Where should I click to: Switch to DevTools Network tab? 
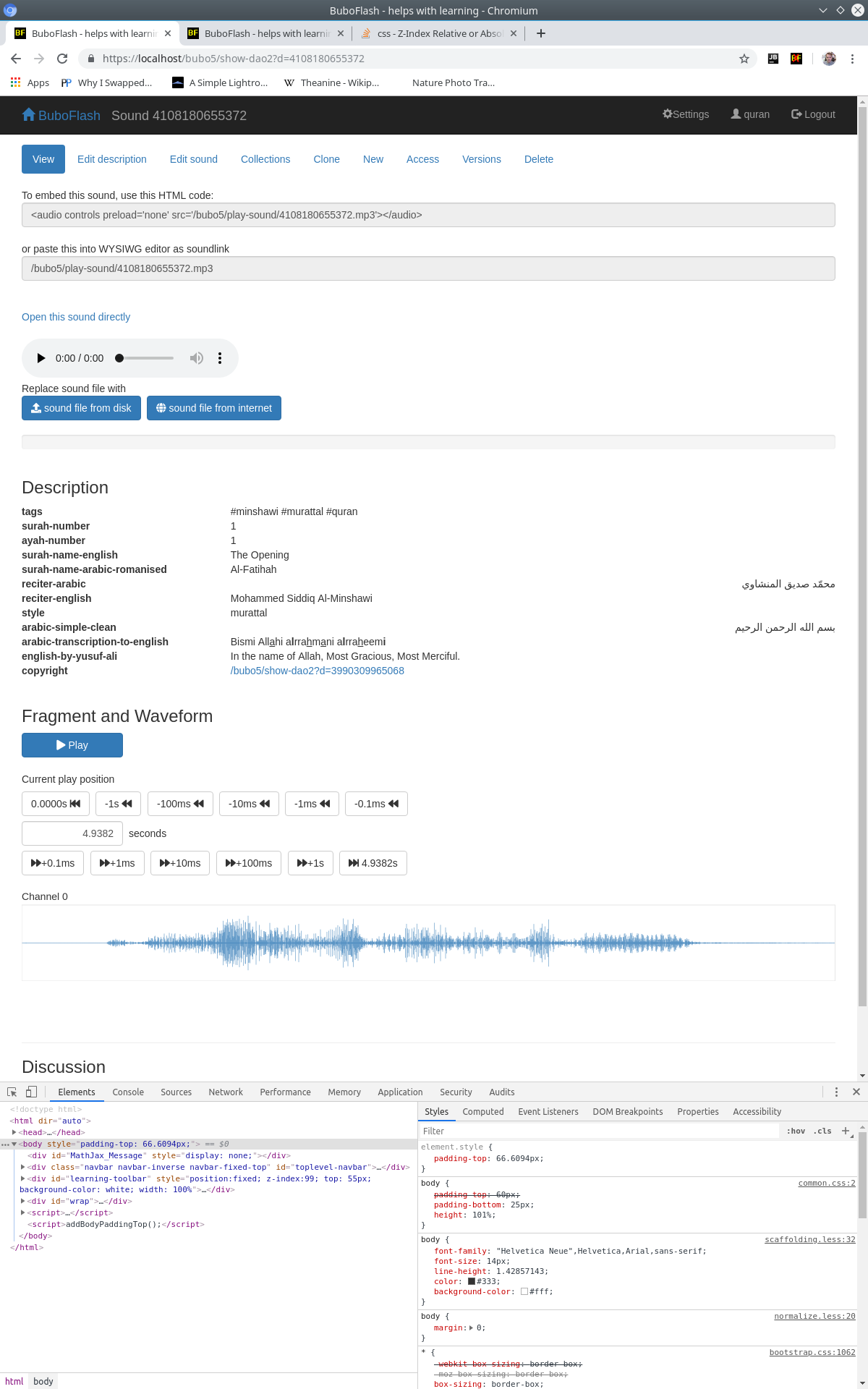[226, 1092]
